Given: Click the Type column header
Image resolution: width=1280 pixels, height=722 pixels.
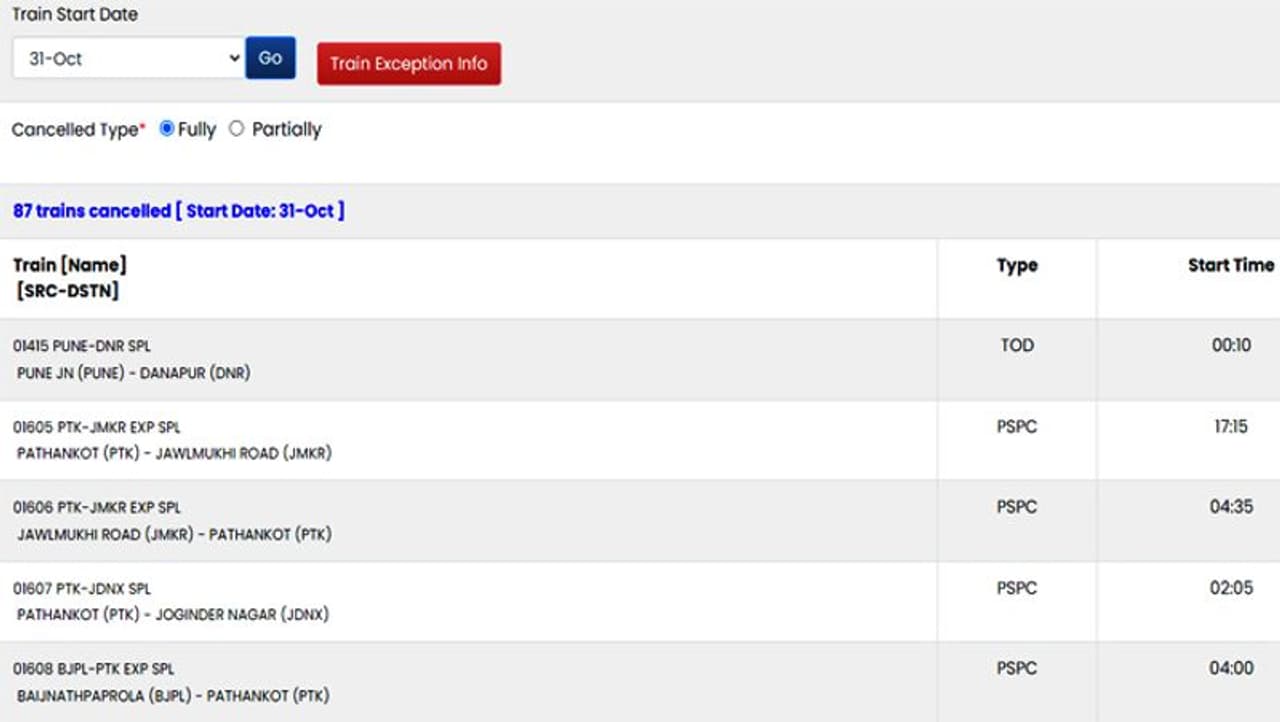Looking at the screenshot, I should pyautogui.click(x=1017, y=265).
